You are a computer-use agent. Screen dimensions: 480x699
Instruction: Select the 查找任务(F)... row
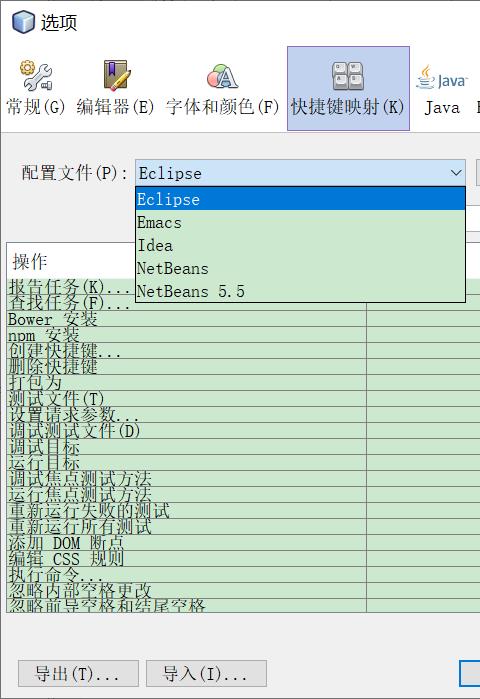click(x=71, y=303)
